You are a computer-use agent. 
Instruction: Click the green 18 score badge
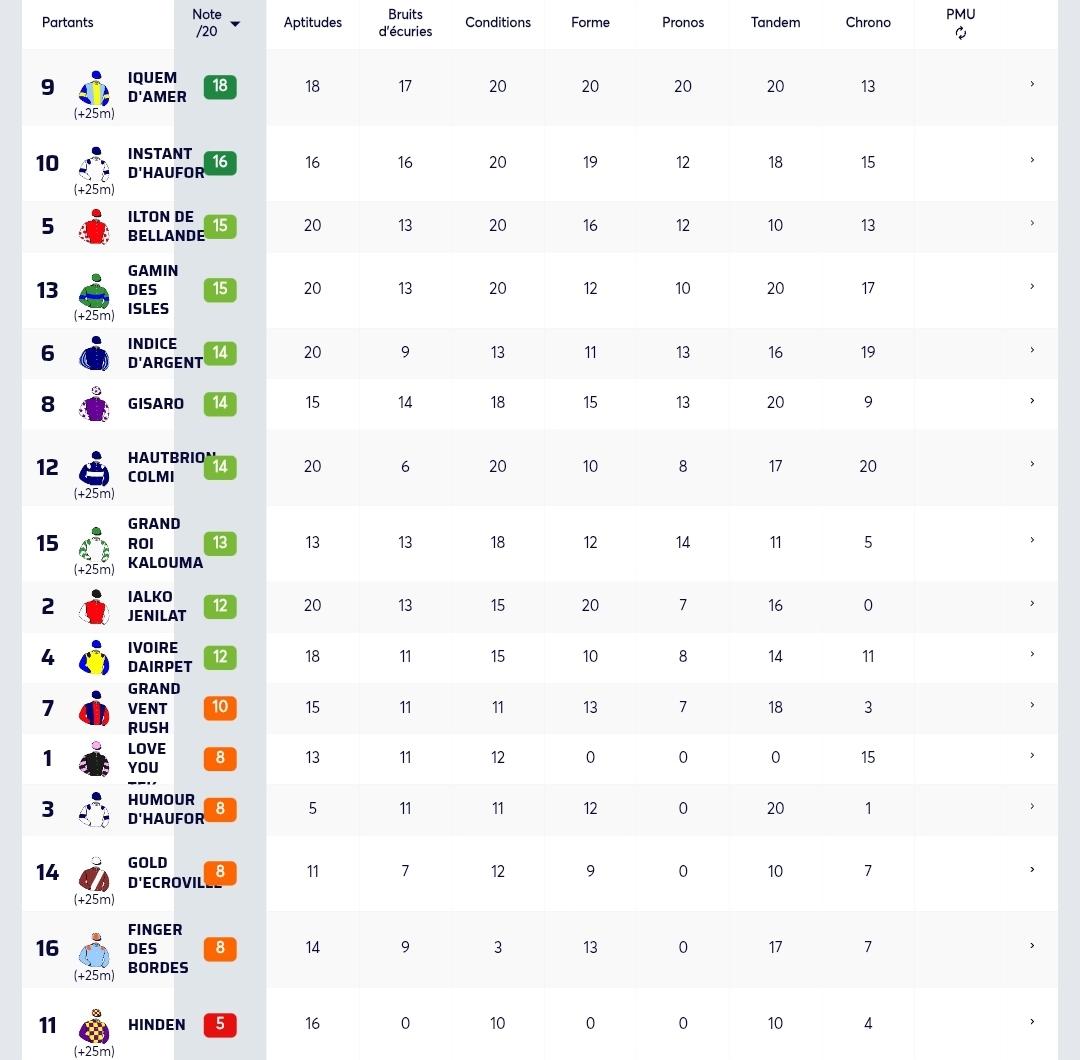[220, 86]
